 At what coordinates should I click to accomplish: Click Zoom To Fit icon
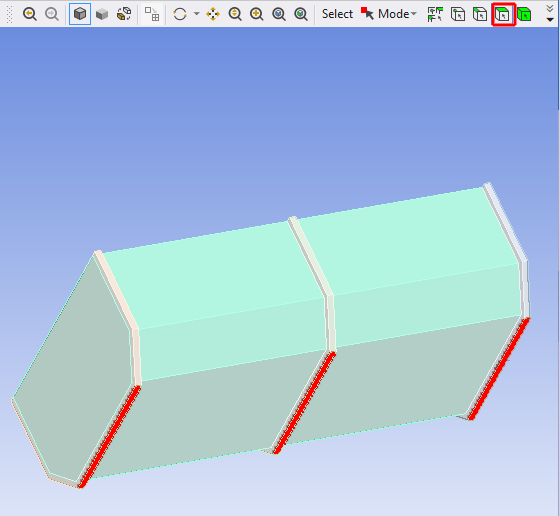tap(279, 14)
